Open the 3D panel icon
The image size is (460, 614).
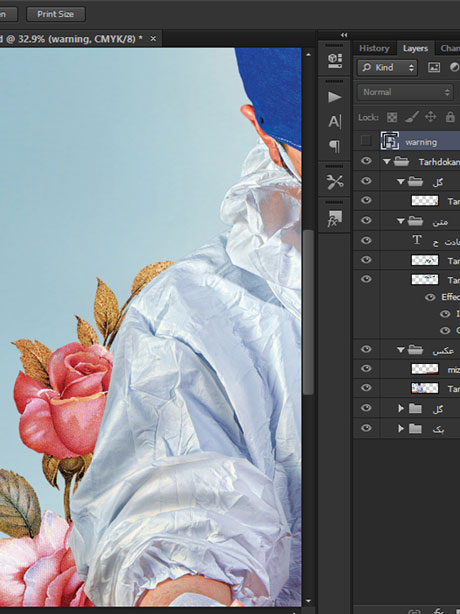[x=334, y=60]
